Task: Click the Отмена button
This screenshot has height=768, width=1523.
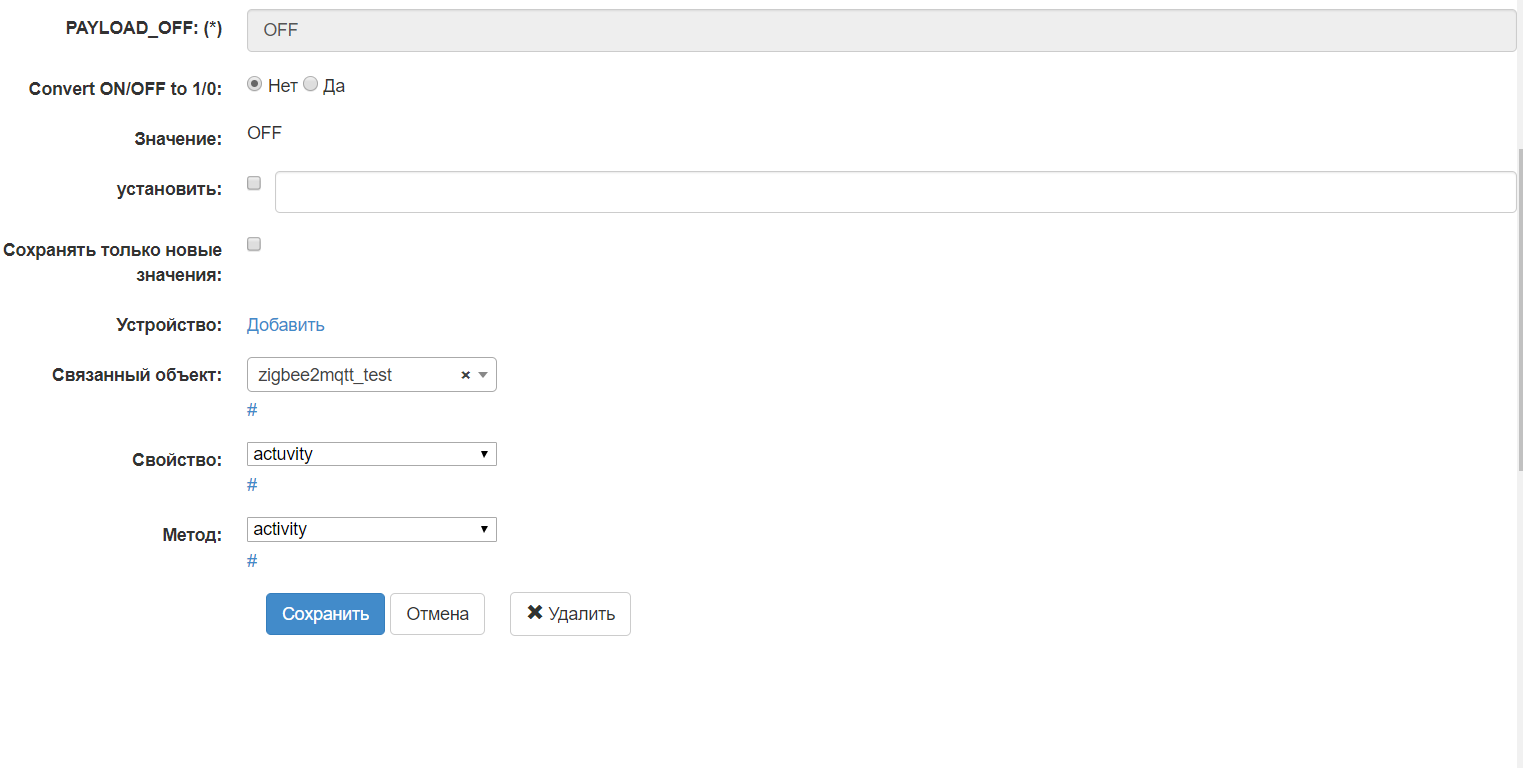Action: click(x=437, y=614)
